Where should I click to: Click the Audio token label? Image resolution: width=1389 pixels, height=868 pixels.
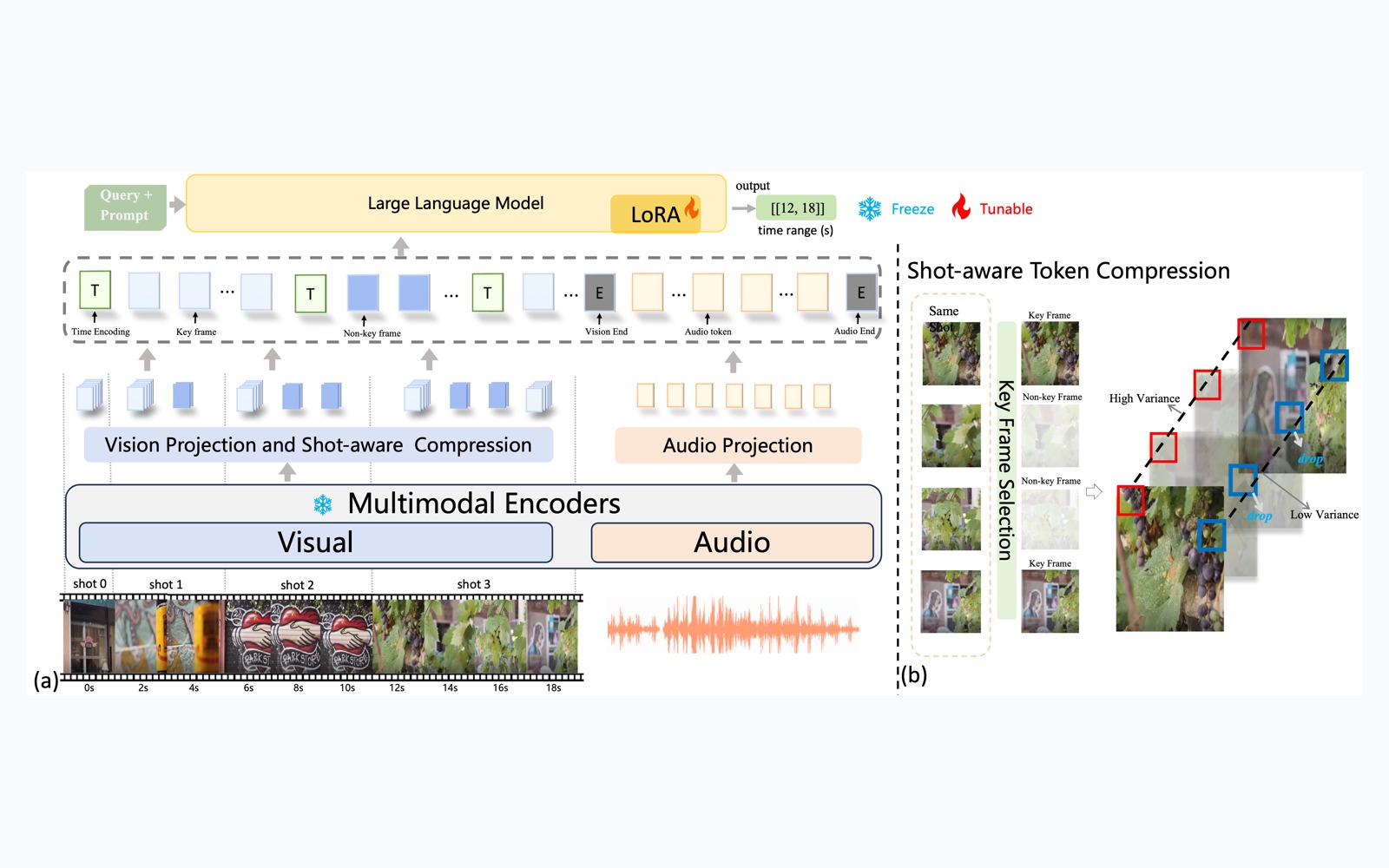(x=708, y=332)
